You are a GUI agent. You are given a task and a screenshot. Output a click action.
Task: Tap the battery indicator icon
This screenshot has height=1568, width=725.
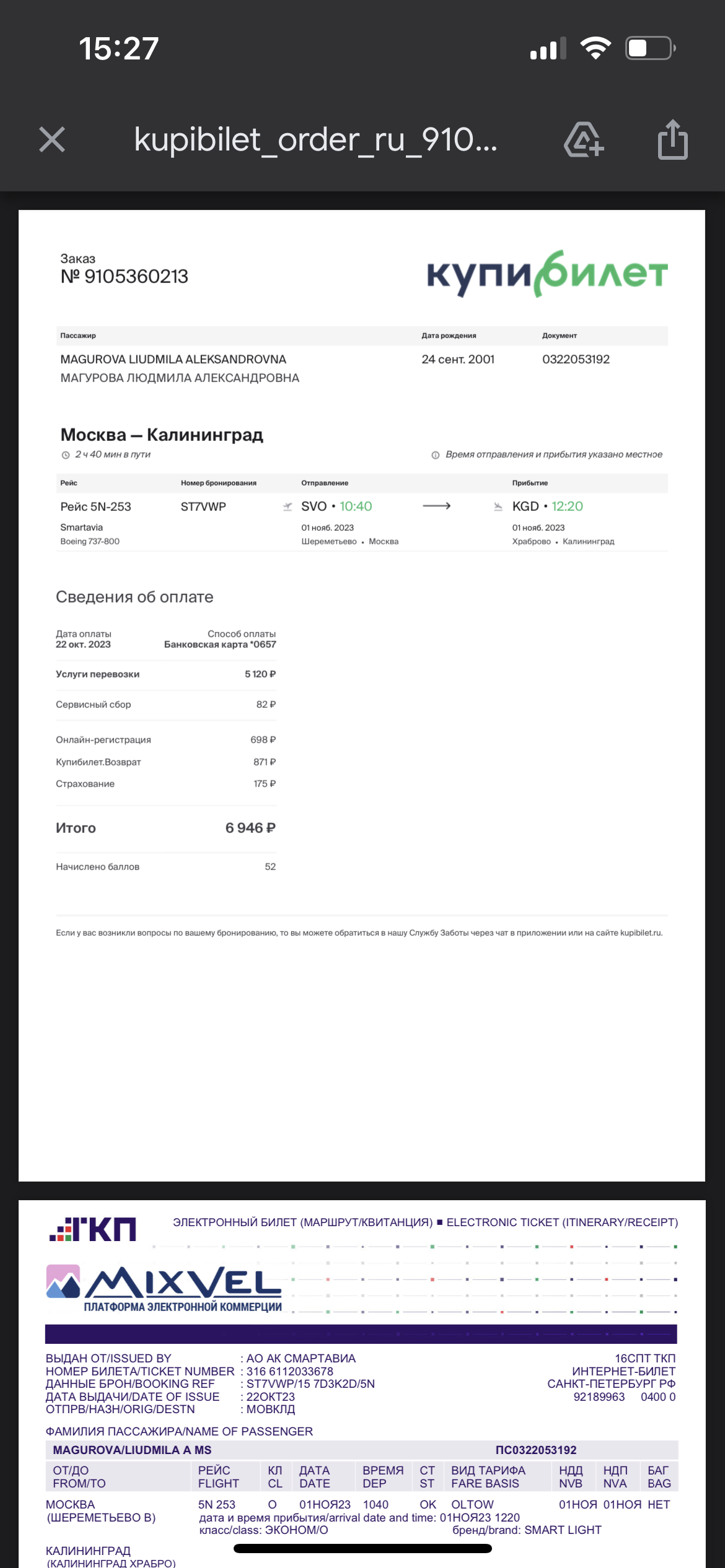click(650, 48)
